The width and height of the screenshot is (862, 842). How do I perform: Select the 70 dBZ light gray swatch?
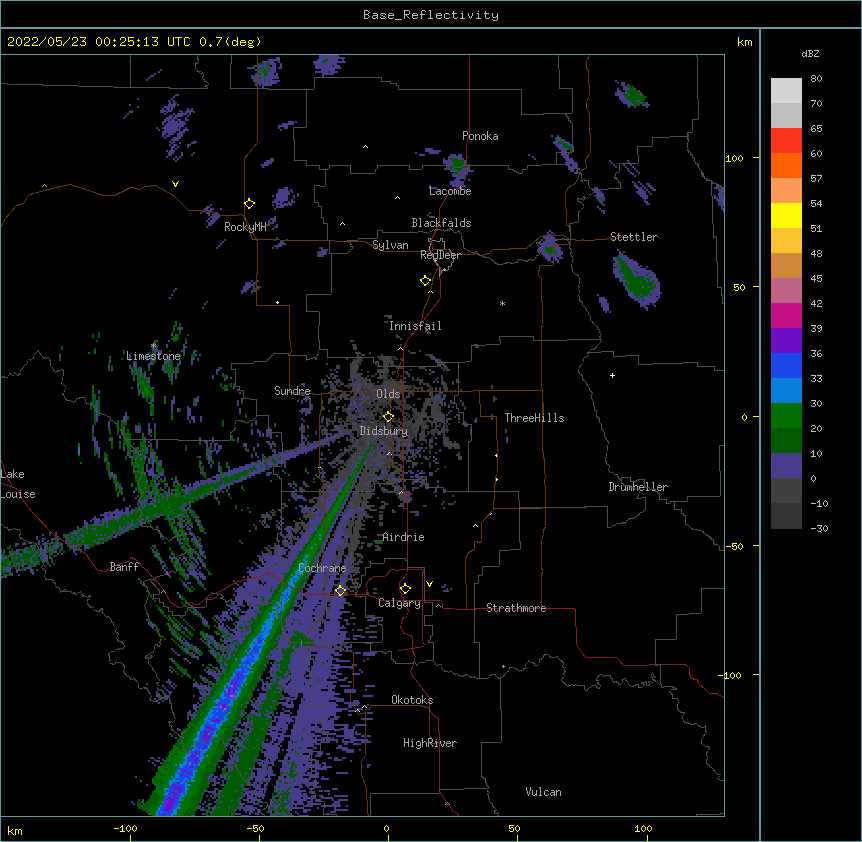click(786, 115)
